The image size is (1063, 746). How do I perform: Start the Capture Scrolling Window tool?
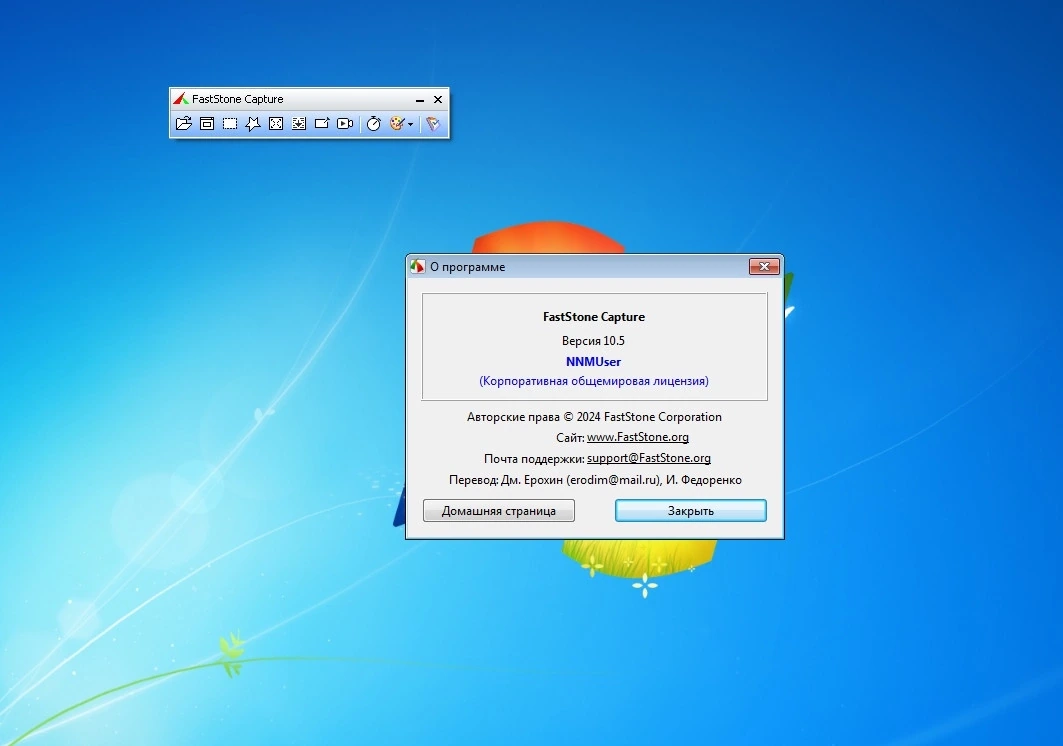299,123
